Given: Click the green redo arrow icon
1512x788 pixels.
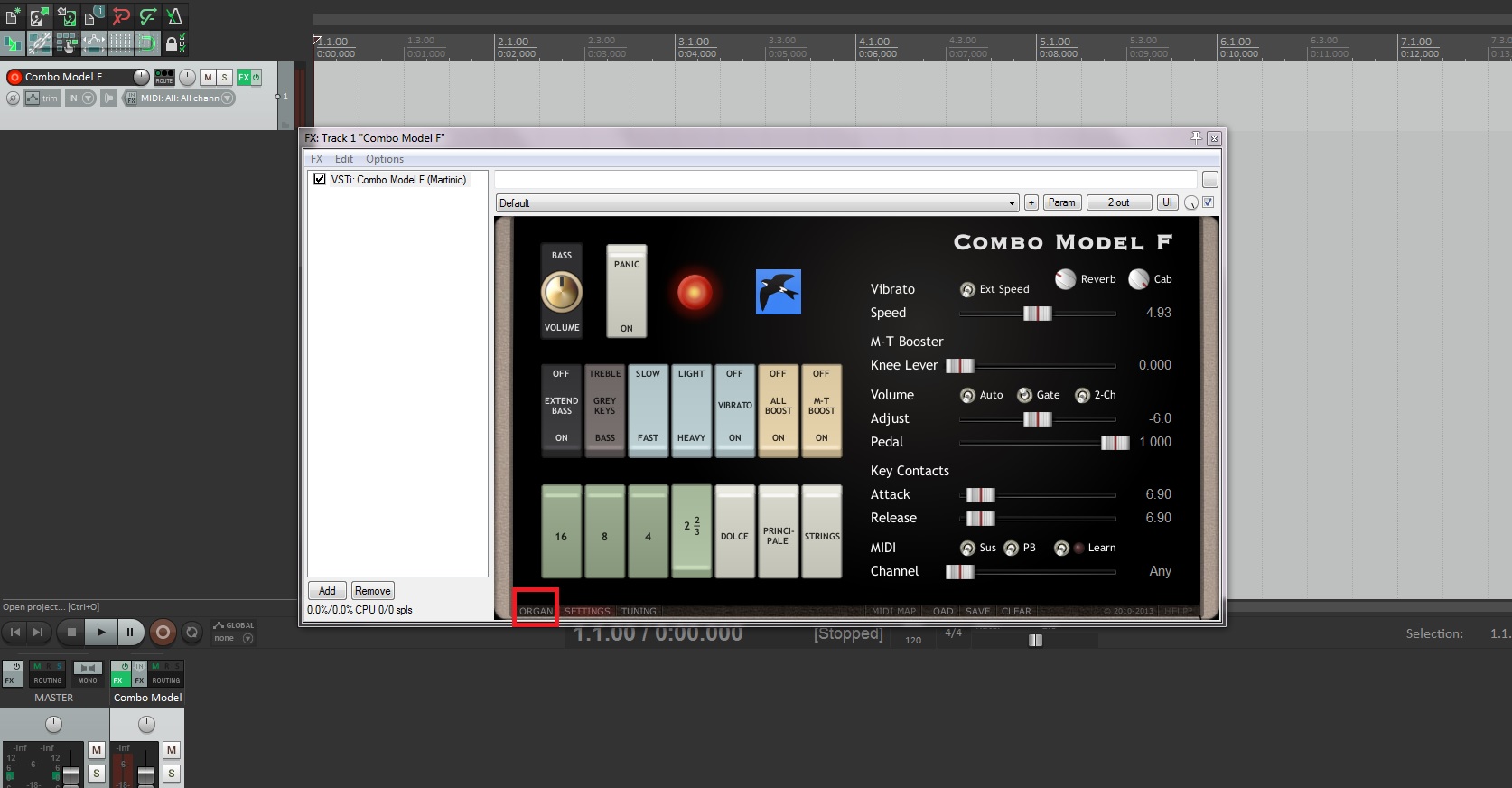Looking at the screenshot, I should tap(148, 15).
